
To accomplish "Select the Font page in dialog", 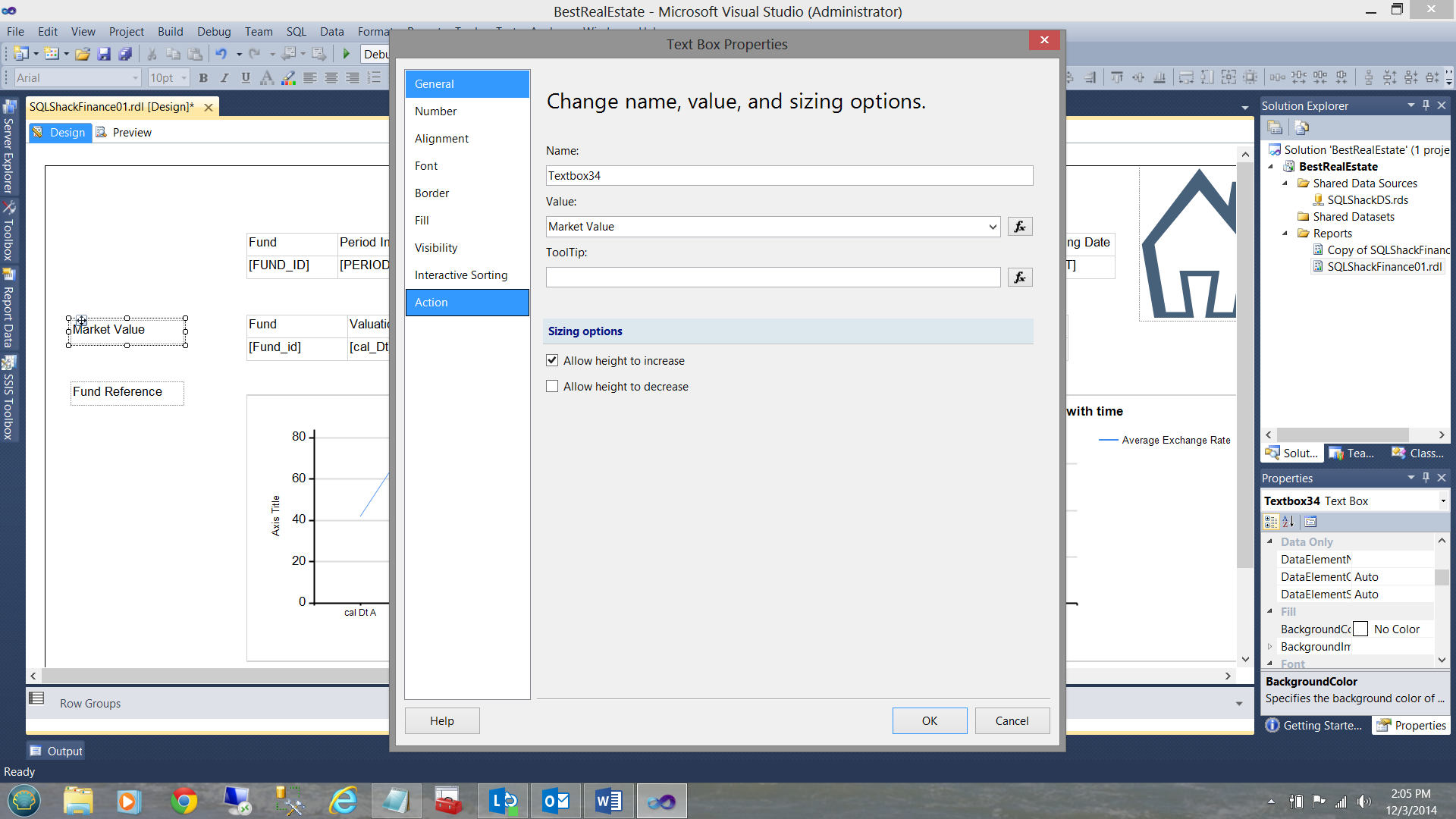I will click(426, 166).
